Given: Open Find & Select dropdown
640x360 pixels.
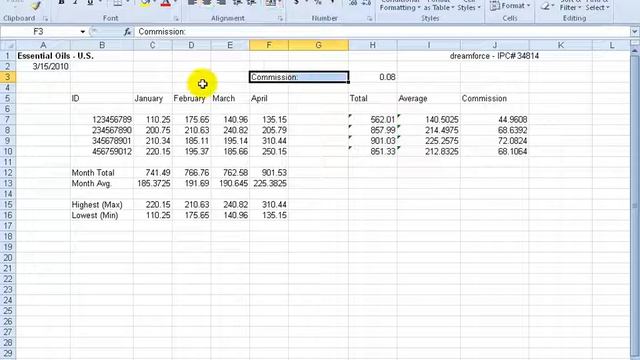Looking at the screenshot, I should click(597, 5).
